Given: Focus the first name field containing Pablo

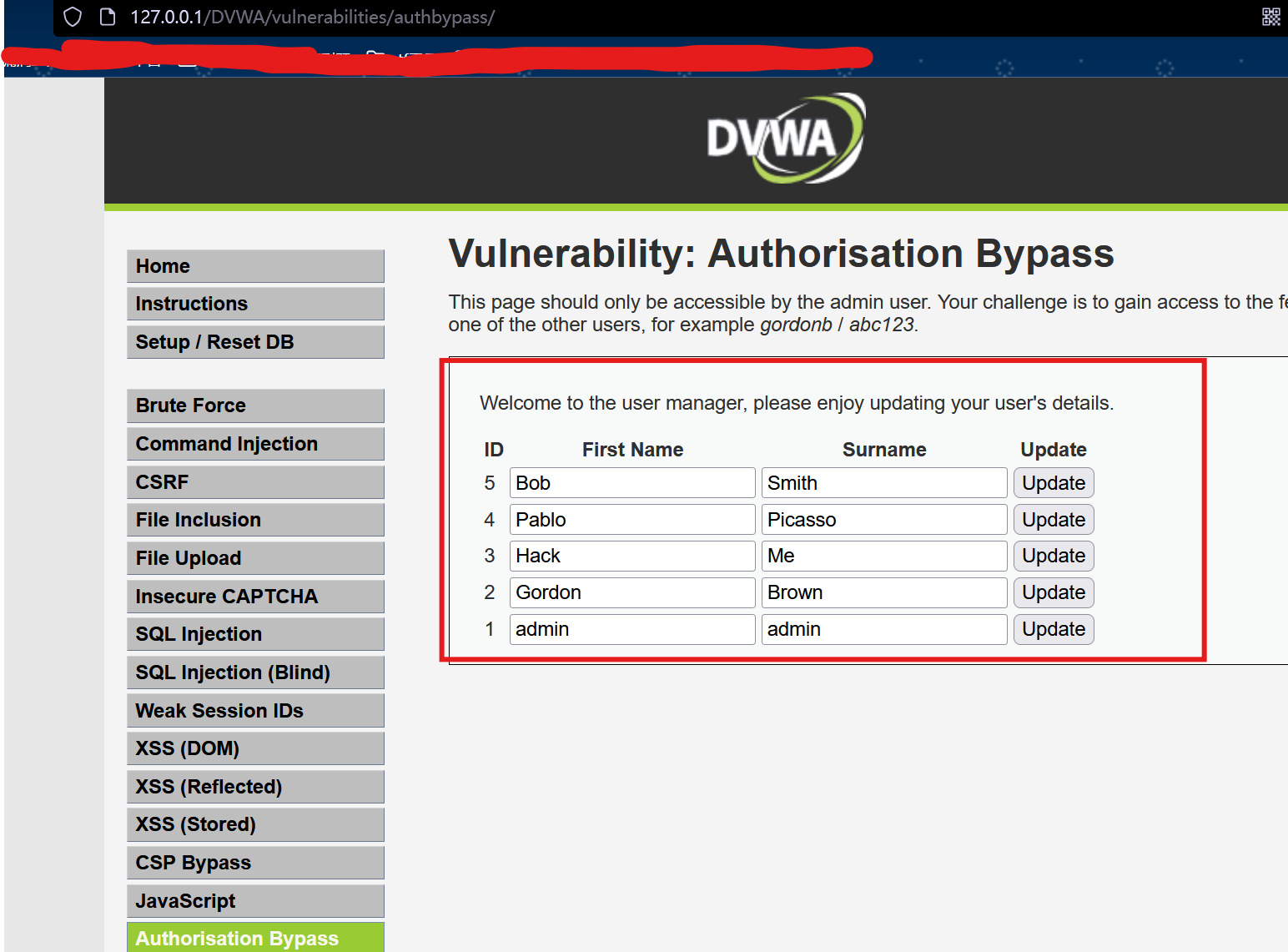Looking at the screenshot, I should 632,520.
